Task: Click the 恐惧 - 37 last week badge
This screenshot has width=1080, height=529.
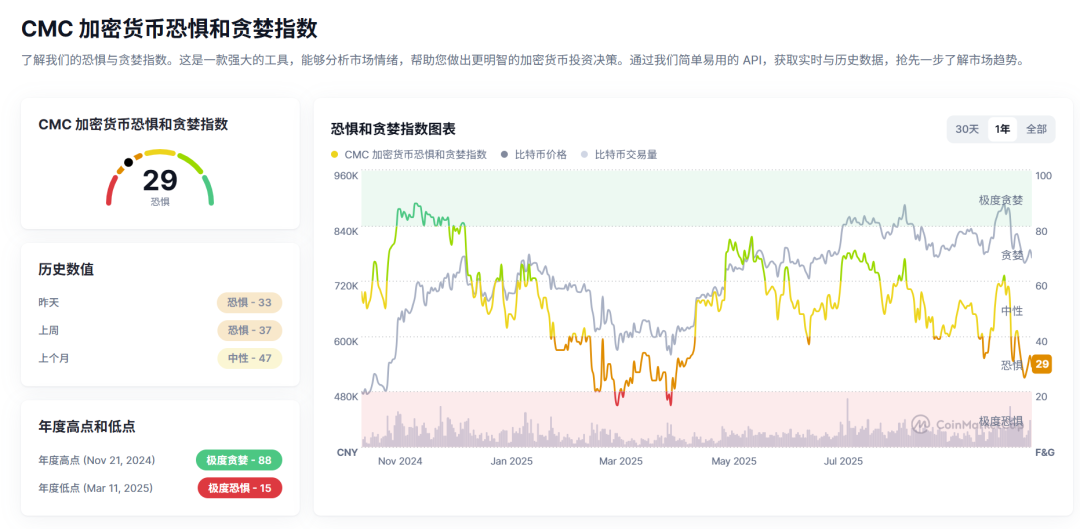Action: pyautogui.click(x=249, y=330)
